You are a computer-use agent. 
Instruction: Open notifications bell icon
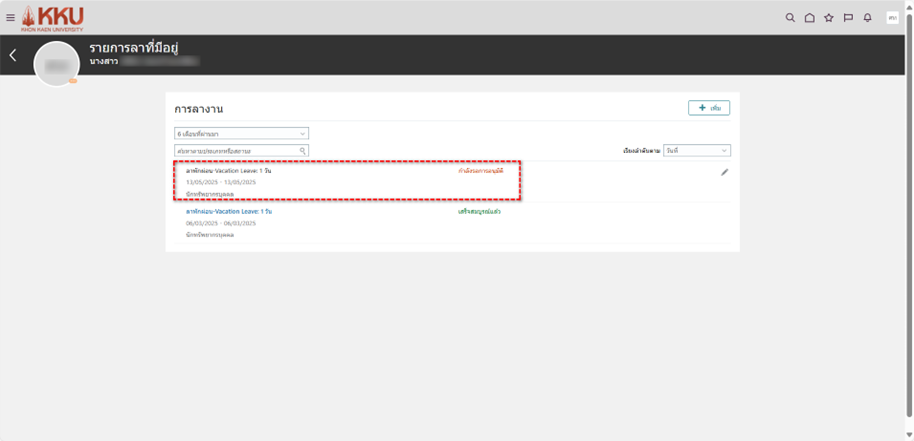coord(867,17)
